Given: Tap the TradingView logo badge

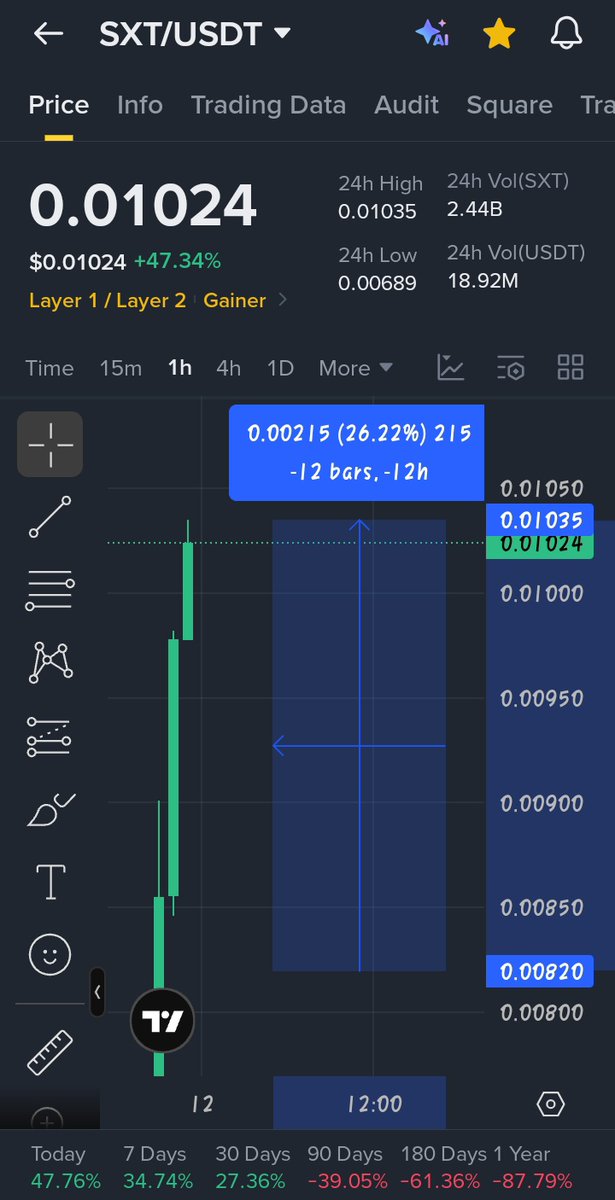Looking at the screenshot, I should pyautogui.click(x=162, y=1021).
